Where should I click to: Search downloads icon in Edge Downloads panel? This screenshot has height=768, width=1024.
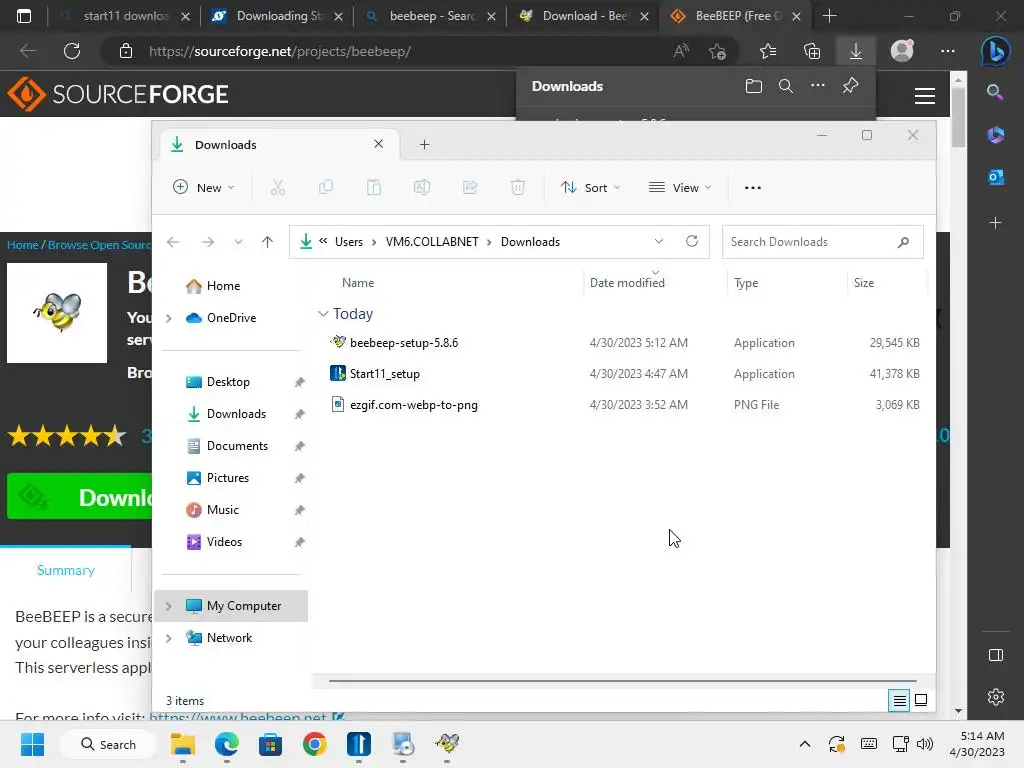click(786, 86)
